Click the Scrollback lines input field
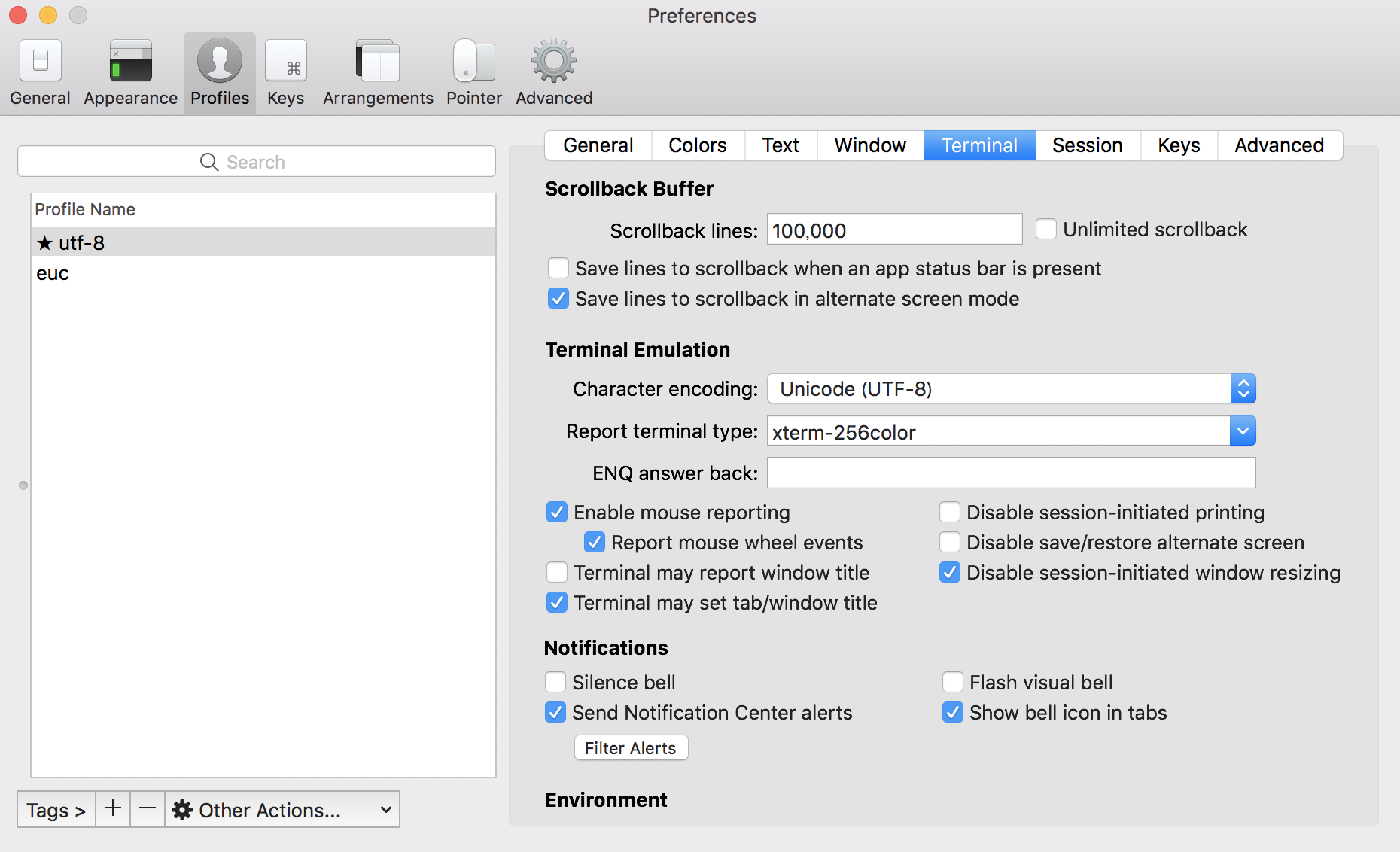Image resolution: width=1400 pixels, height=852 pixels. coord(894,230)
